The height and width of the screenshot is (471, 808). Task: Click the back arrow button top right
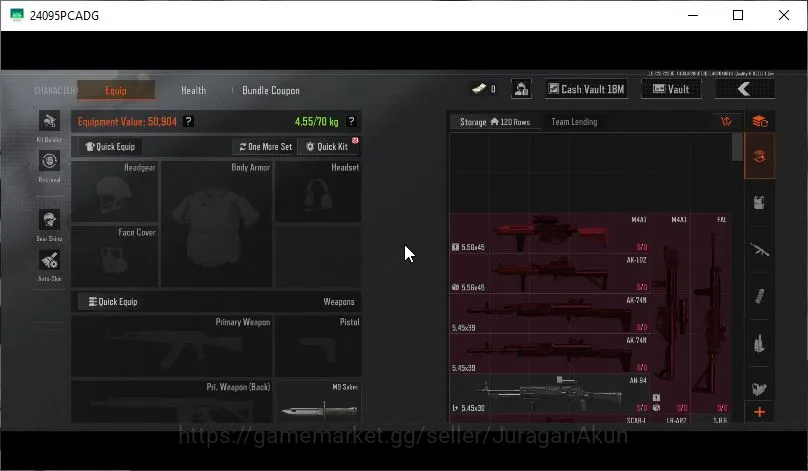745,89
